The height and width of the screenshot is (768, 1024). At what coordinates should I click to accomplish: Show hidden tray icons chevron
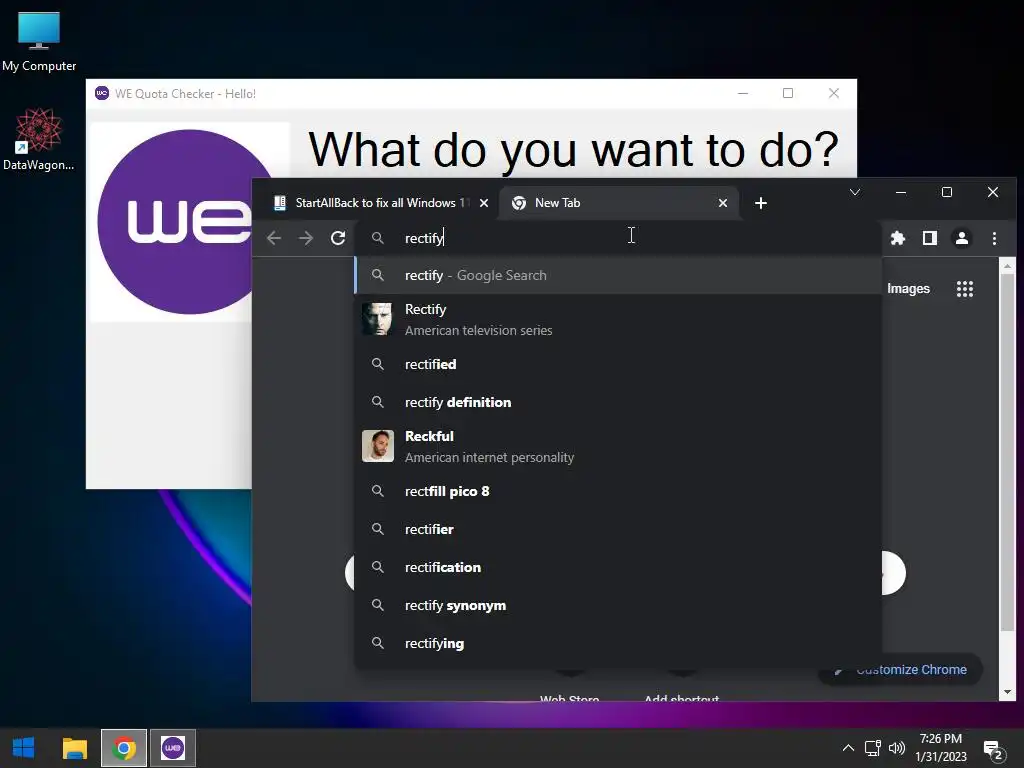(x=848, y=748)
